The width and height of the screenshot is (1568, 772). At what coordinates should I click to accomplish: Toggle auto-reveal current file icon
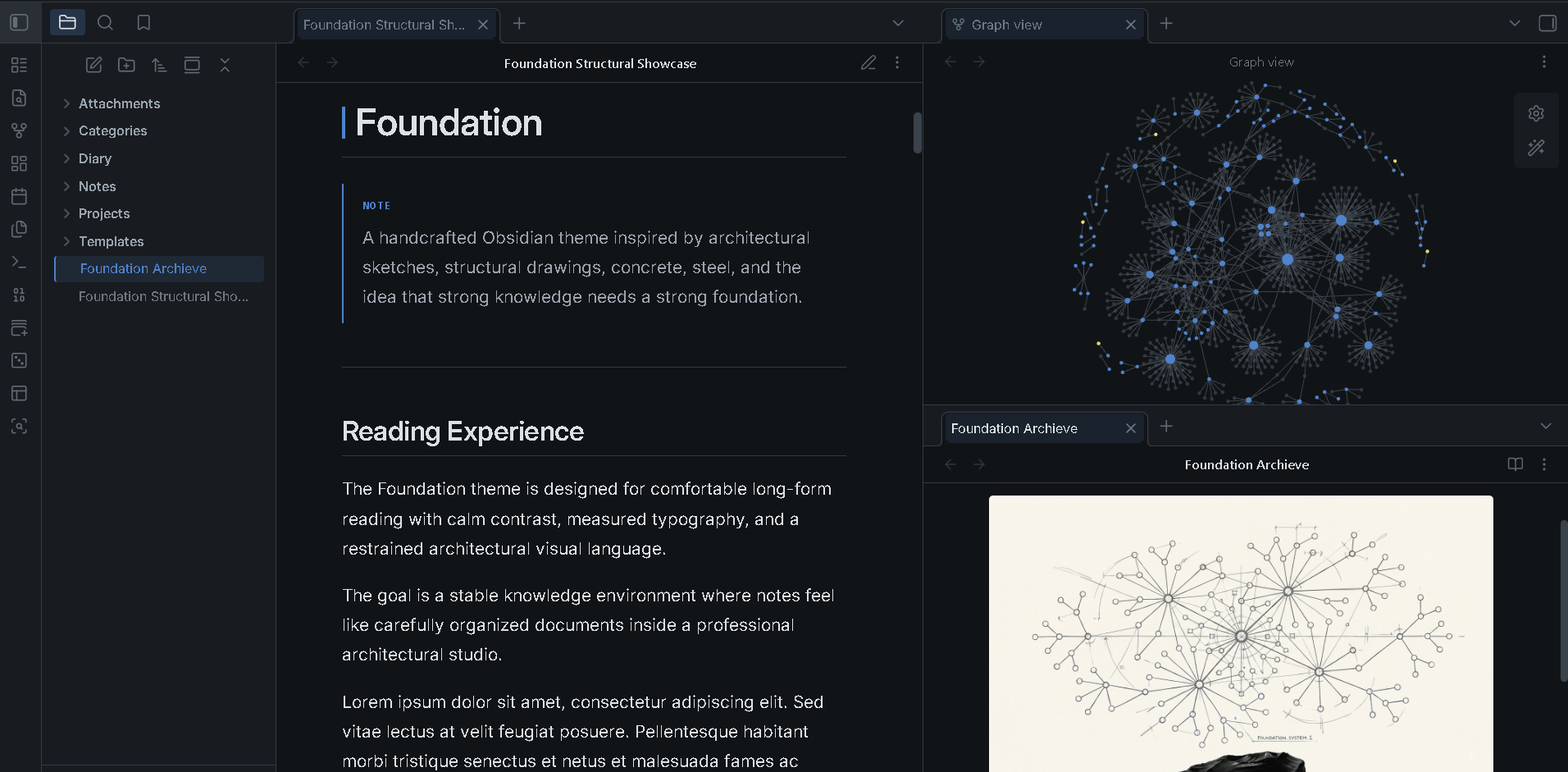click(x=192, y=65)
